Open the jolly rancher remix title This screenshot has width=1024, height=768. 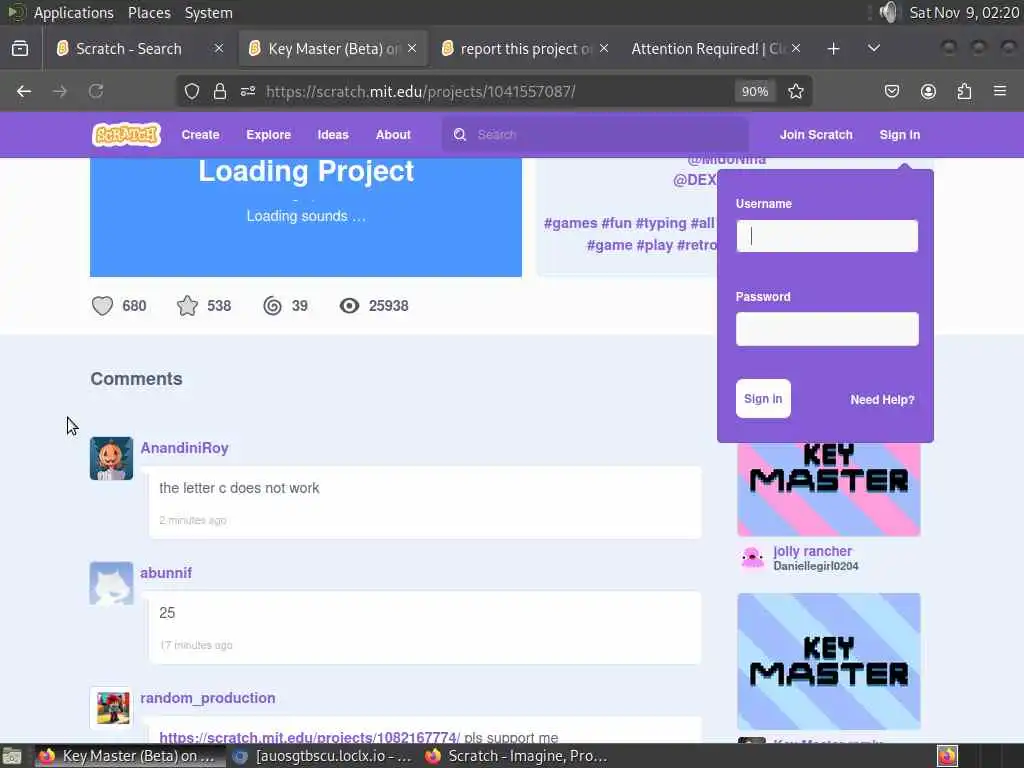(812, 551)
